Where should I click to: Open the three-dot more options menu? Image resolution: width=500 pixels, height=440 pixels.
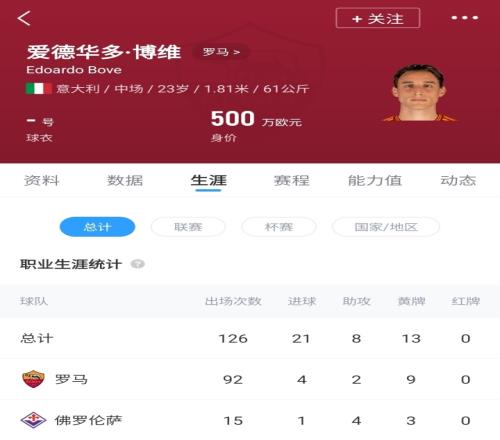point(465,18)
